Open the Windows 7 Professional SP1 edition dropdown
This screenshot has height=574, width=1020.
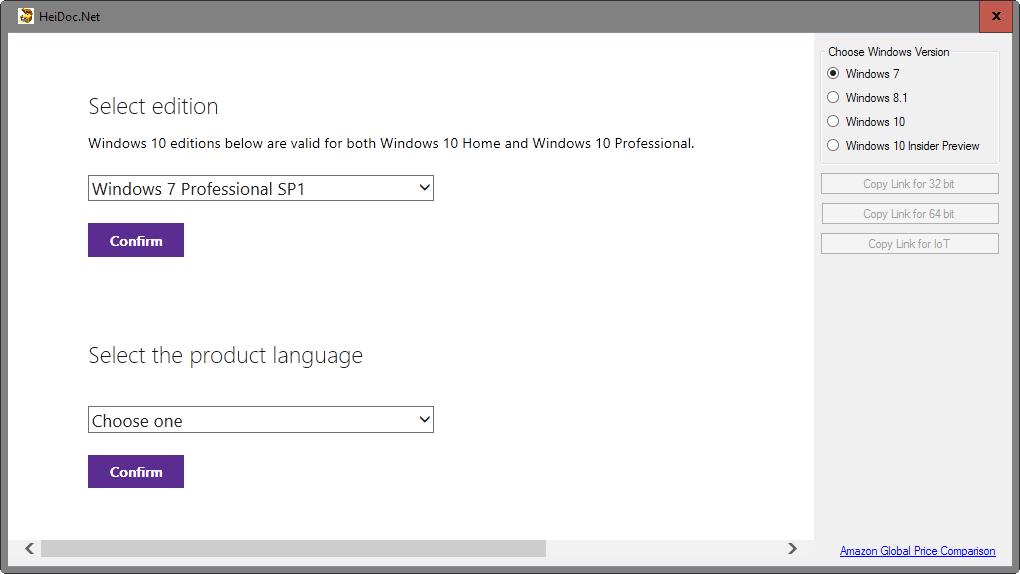(261, 188)
